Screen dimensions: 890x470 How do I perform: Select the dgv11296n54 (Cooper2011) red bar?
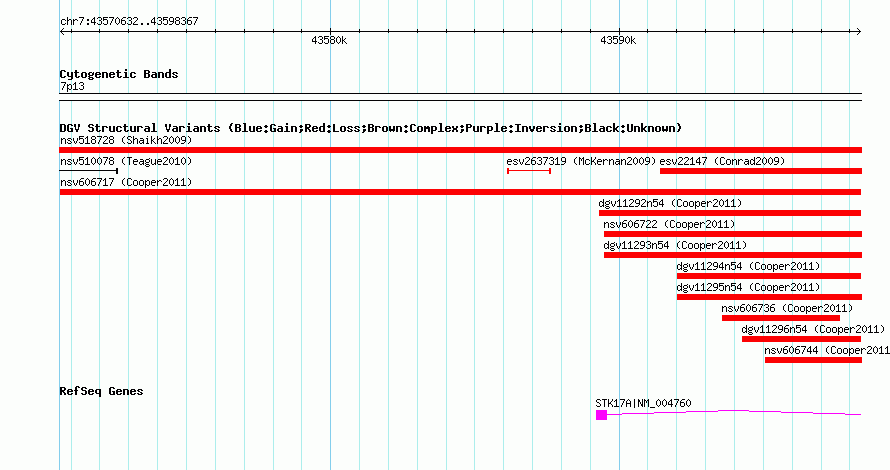801,339
